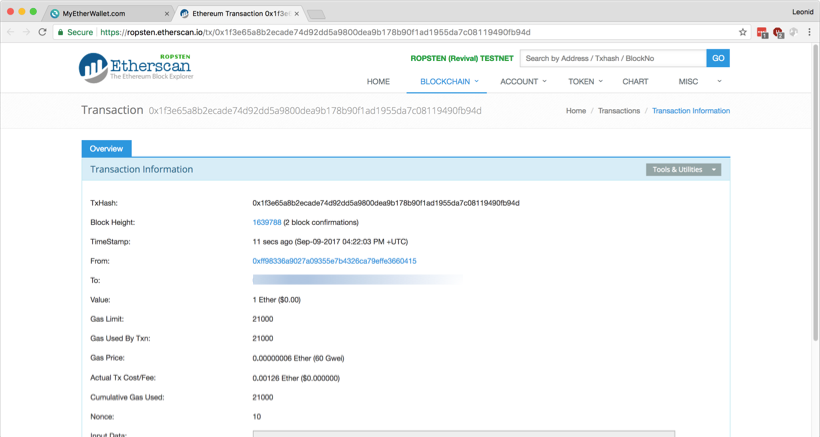This screenshot has height=437, width=820.
Task: Click the green Secure padlock icon
Action: [x=61, y=32]
